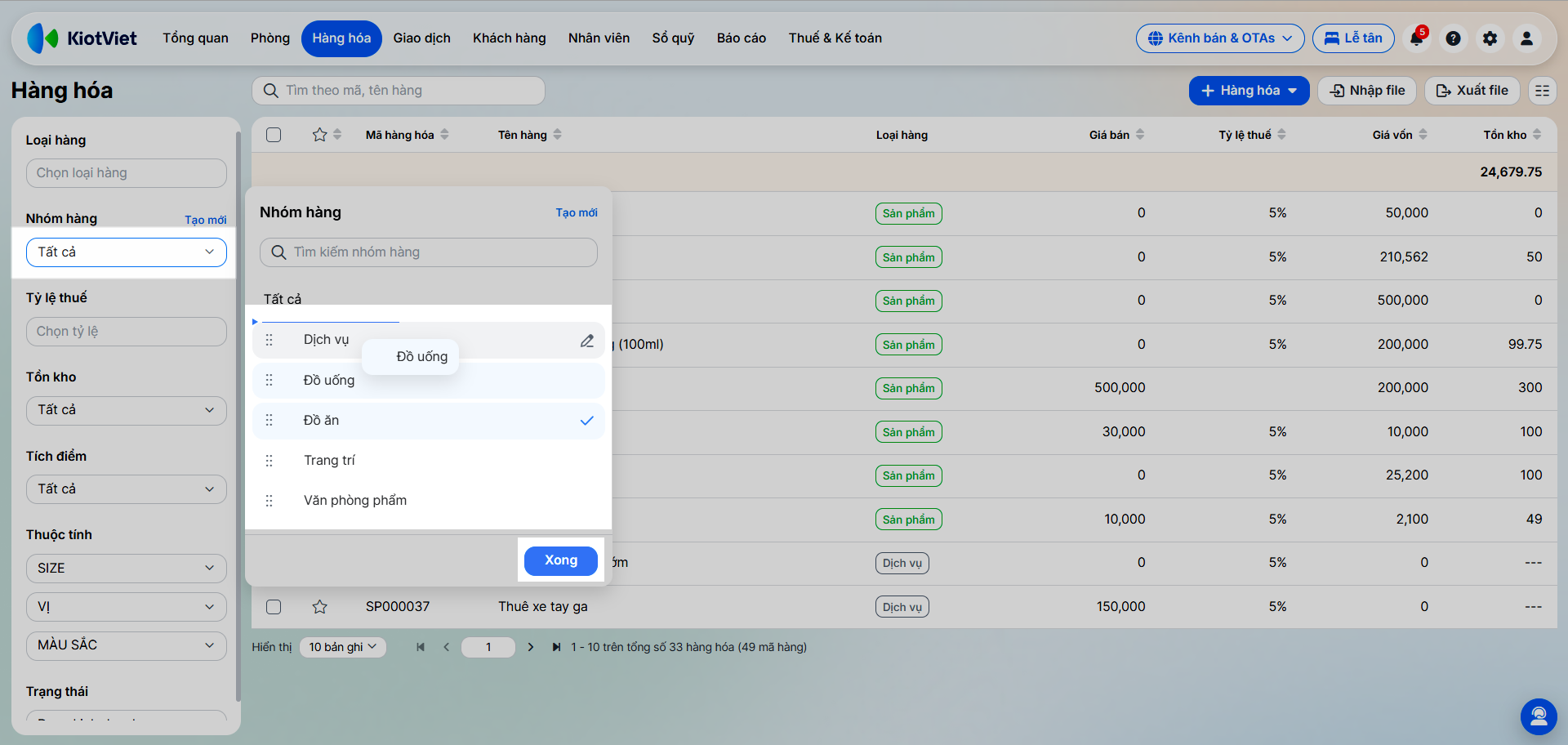1568x745 pixels.
Task: Tick the checkbox for SP000037 row
Action: click(x=274, y=607)
